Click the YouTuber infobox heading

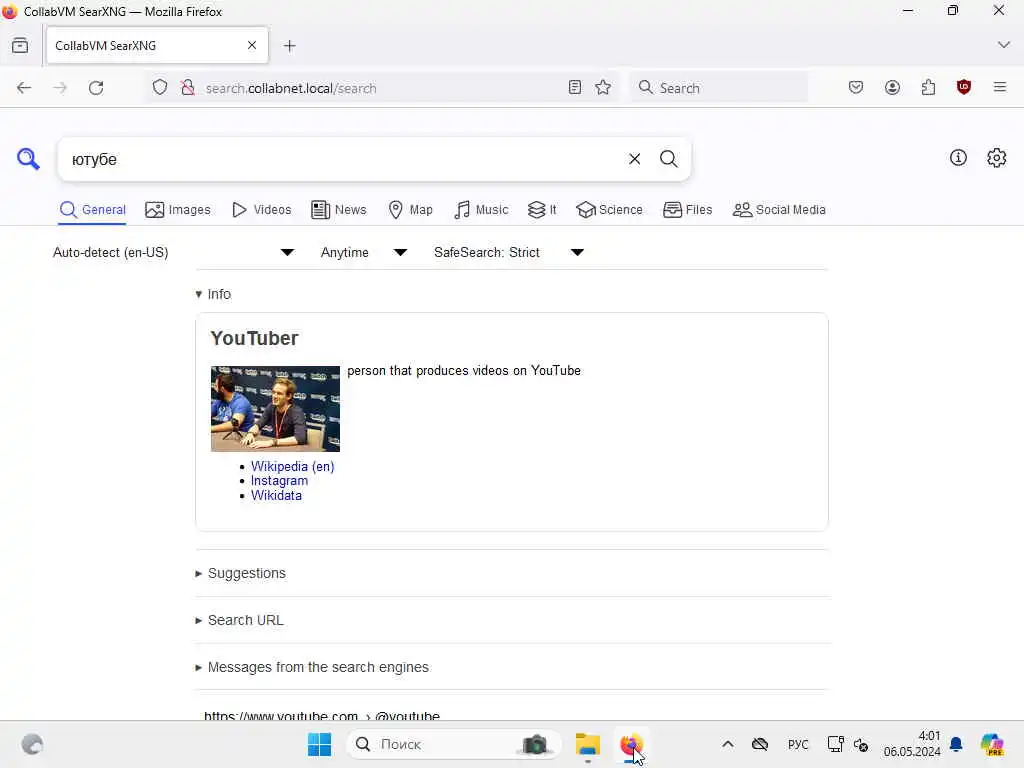(x=254, y=338)
